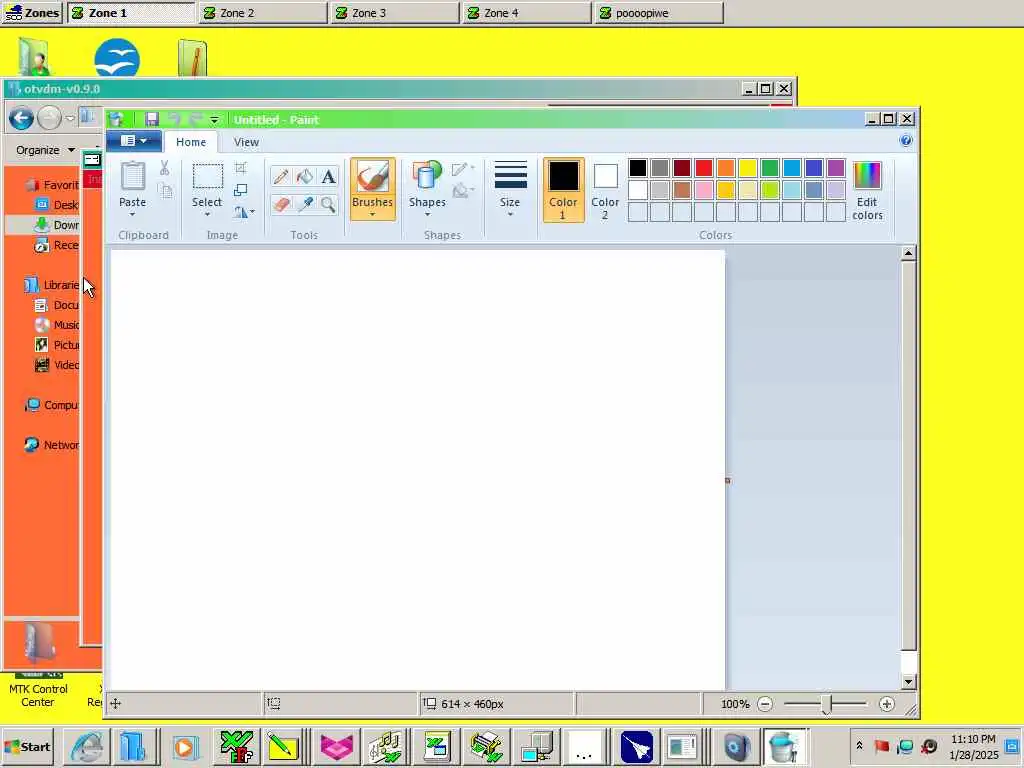Click the Undo icon in quick access toolbar

click(x=174, y=119)
